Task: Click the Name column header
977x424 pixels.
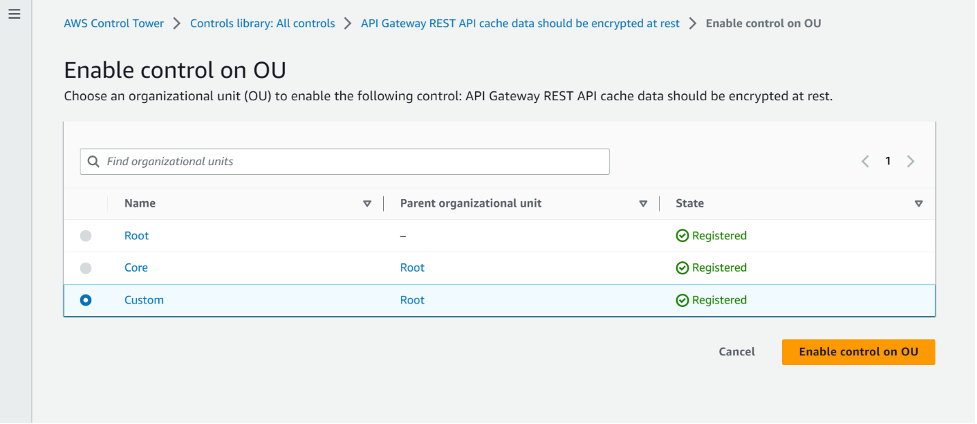Action: click(140, 203)
